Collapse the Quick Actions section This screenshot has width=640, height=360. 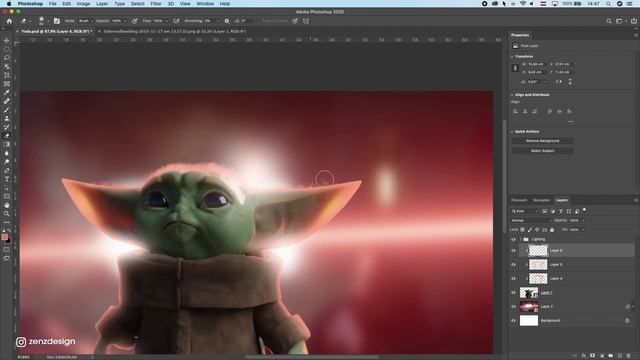[x=512, y=131]
